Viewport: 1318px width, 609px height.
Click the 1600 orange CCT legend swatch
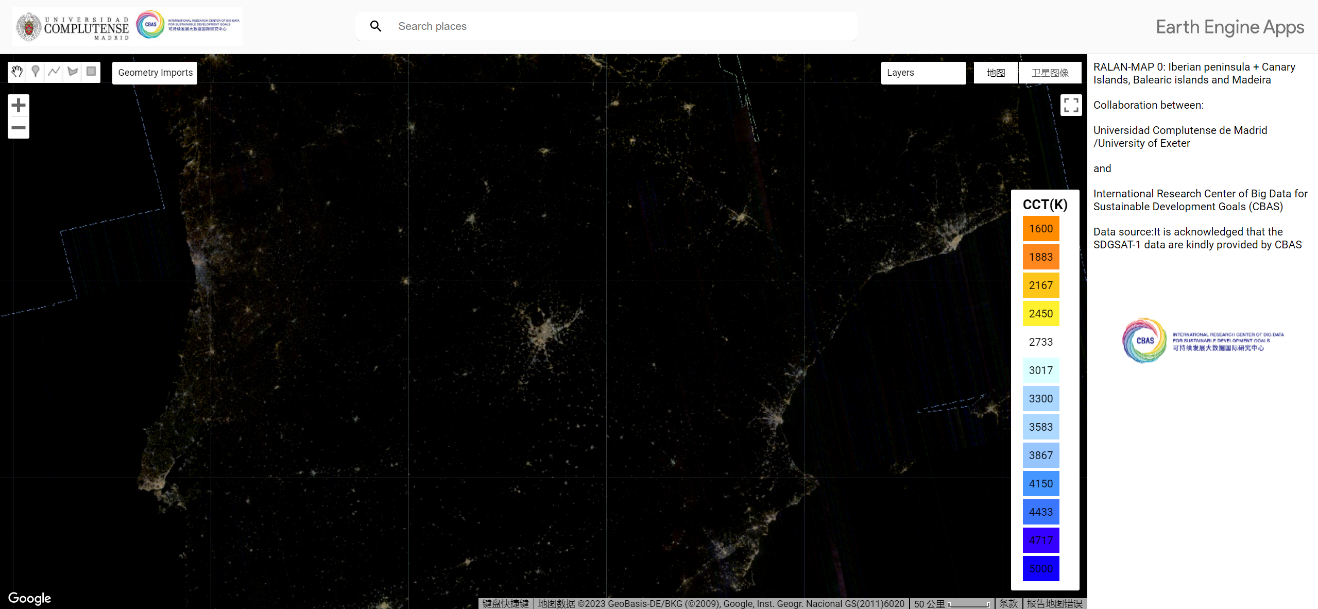point(1041,229)
